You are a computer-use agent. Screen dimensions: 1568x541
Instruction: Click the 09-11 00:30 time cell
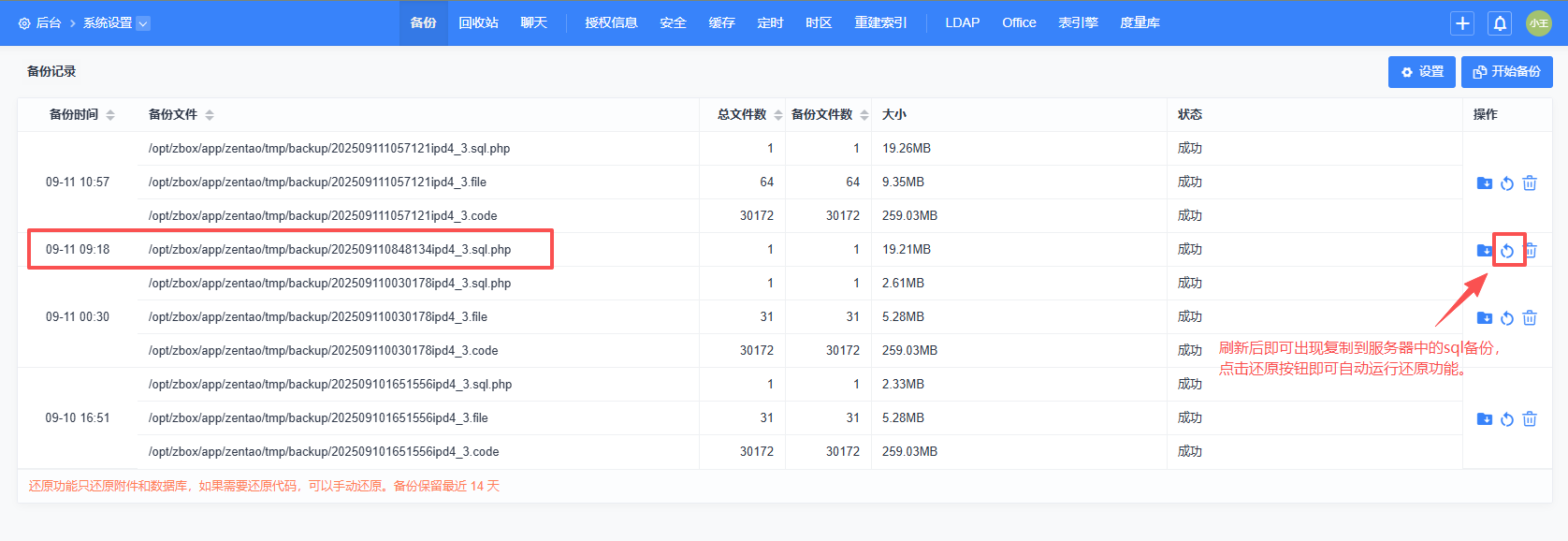click(78, 317)
